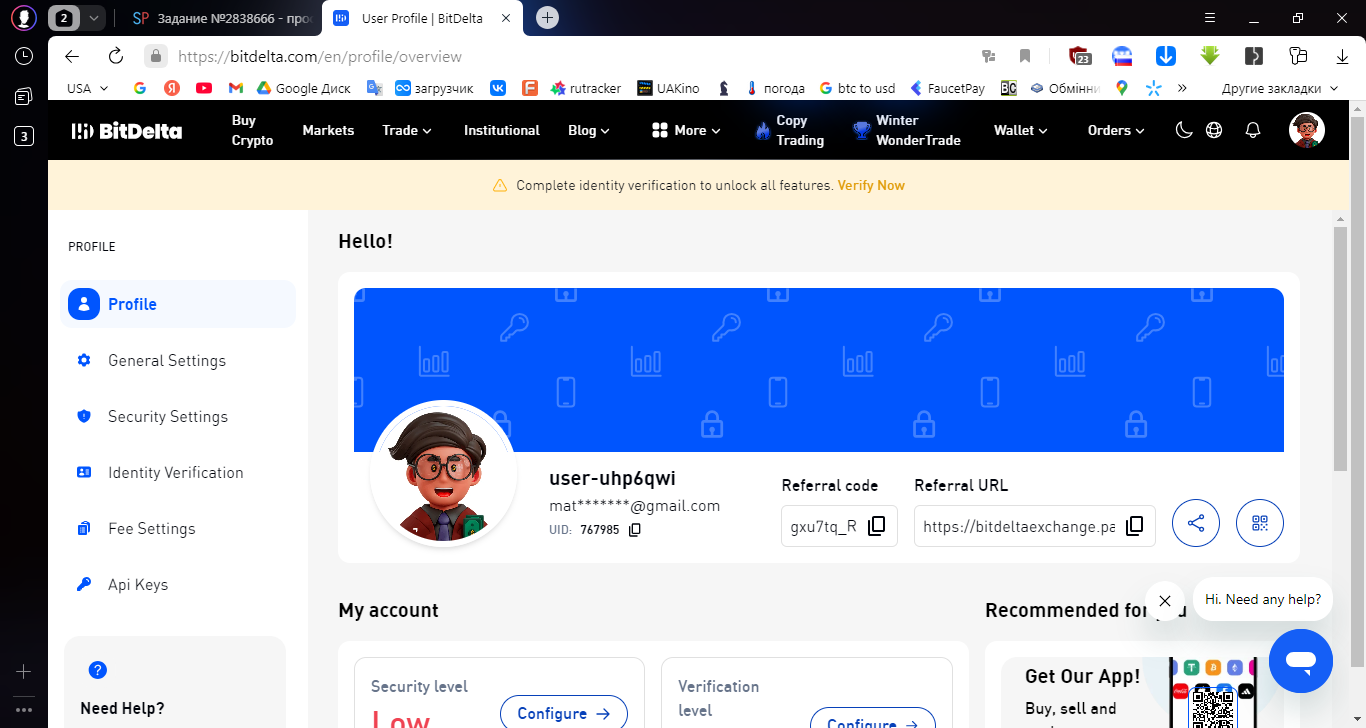Open Gmail bookmark icon
The width and height of the screenshot is (1366, 728).
236,88
